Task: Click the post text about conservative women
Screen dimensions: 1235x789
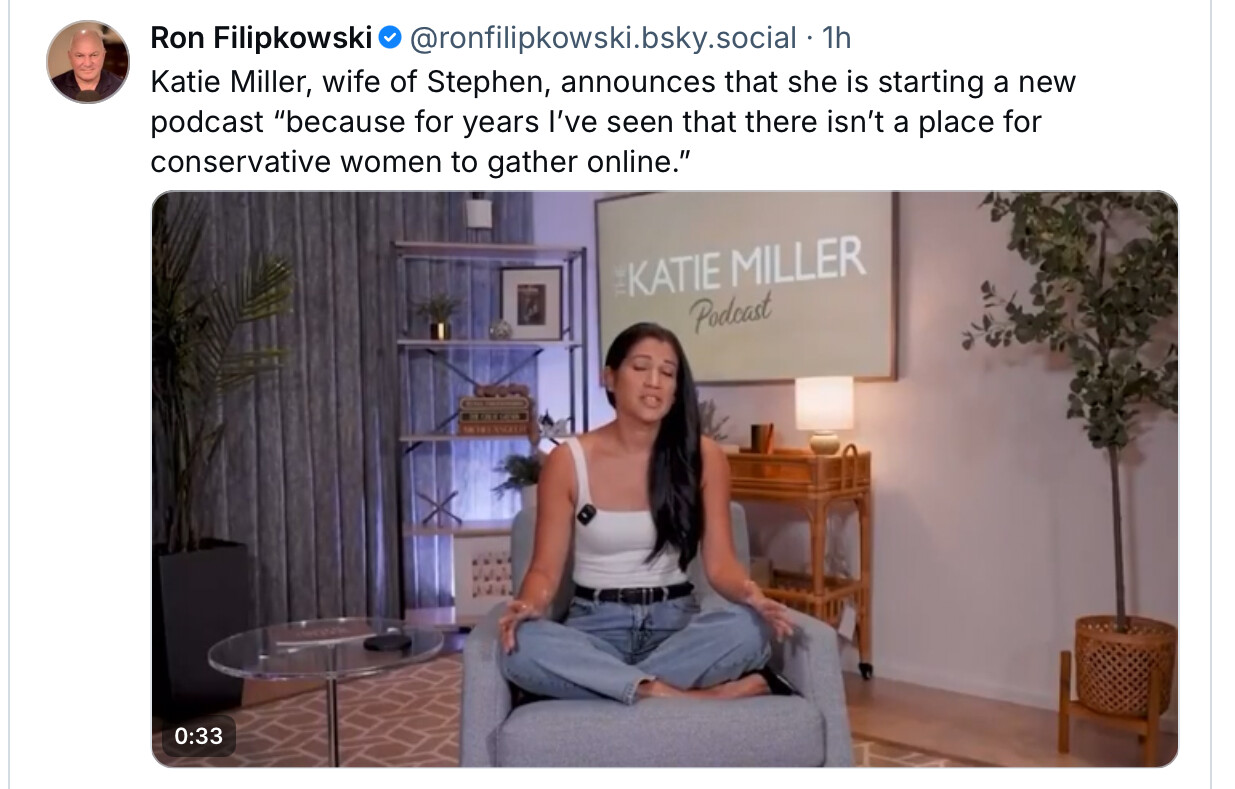Action: 420,161
